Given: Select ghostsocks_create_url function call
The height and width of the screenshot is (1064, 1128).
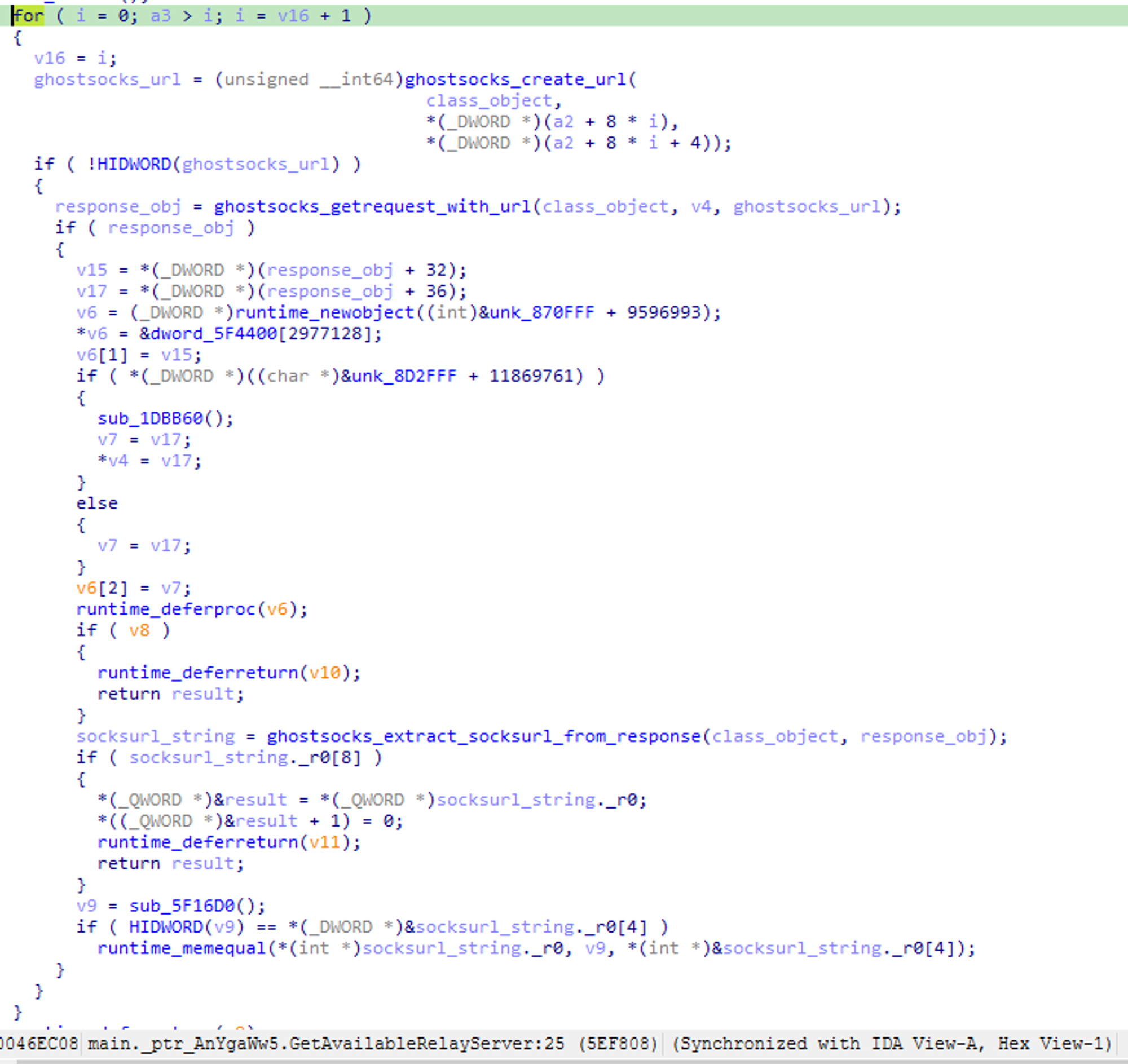Looking at the screenshot, I should click(515, 80).
